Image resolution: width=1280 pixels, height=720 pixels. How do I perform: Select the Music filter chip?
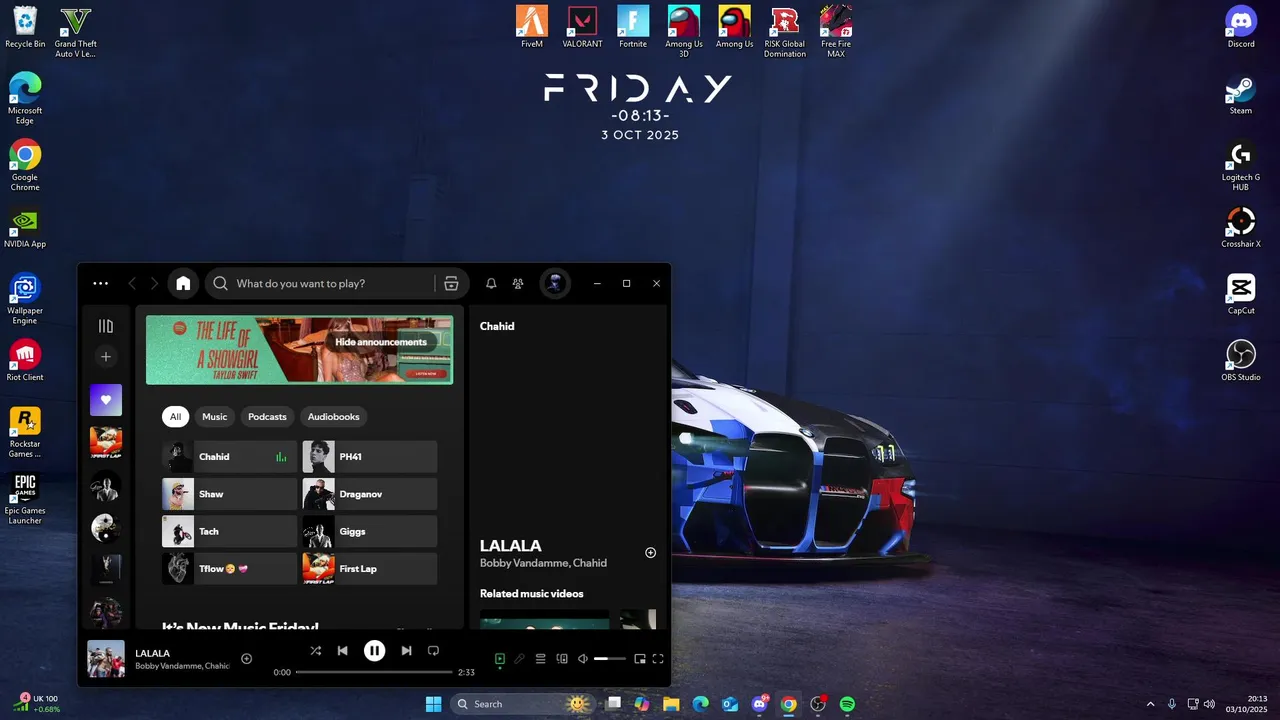coord(214,416)
